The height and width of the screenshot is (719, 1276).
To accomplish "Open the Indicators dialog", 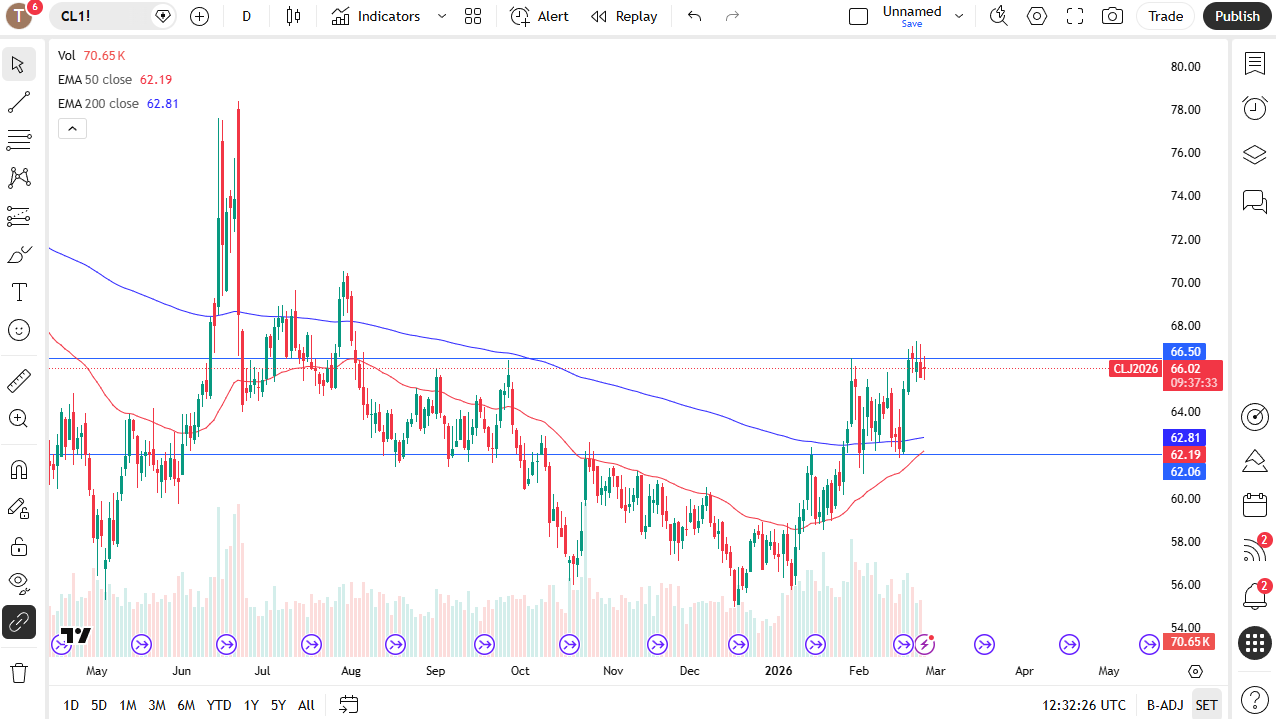I will (376, 16).
